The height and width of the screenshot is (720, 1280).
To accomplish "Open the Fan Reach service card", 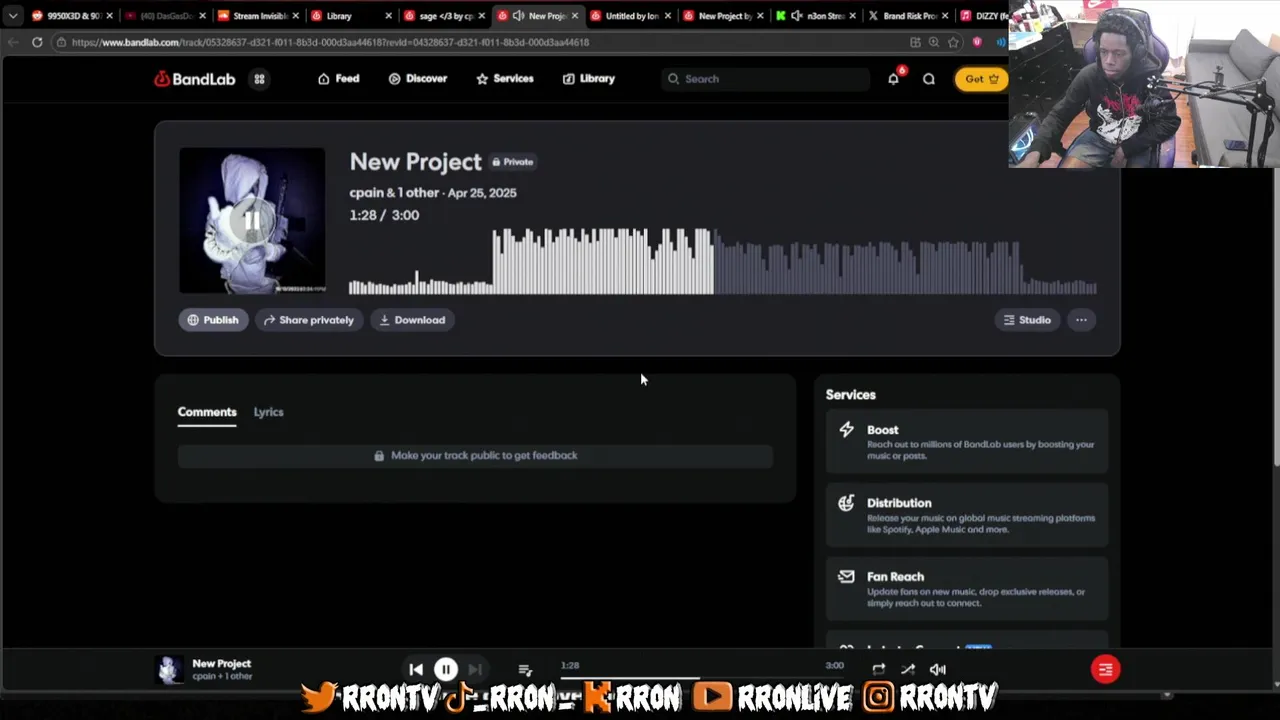I will pos(967,589).
